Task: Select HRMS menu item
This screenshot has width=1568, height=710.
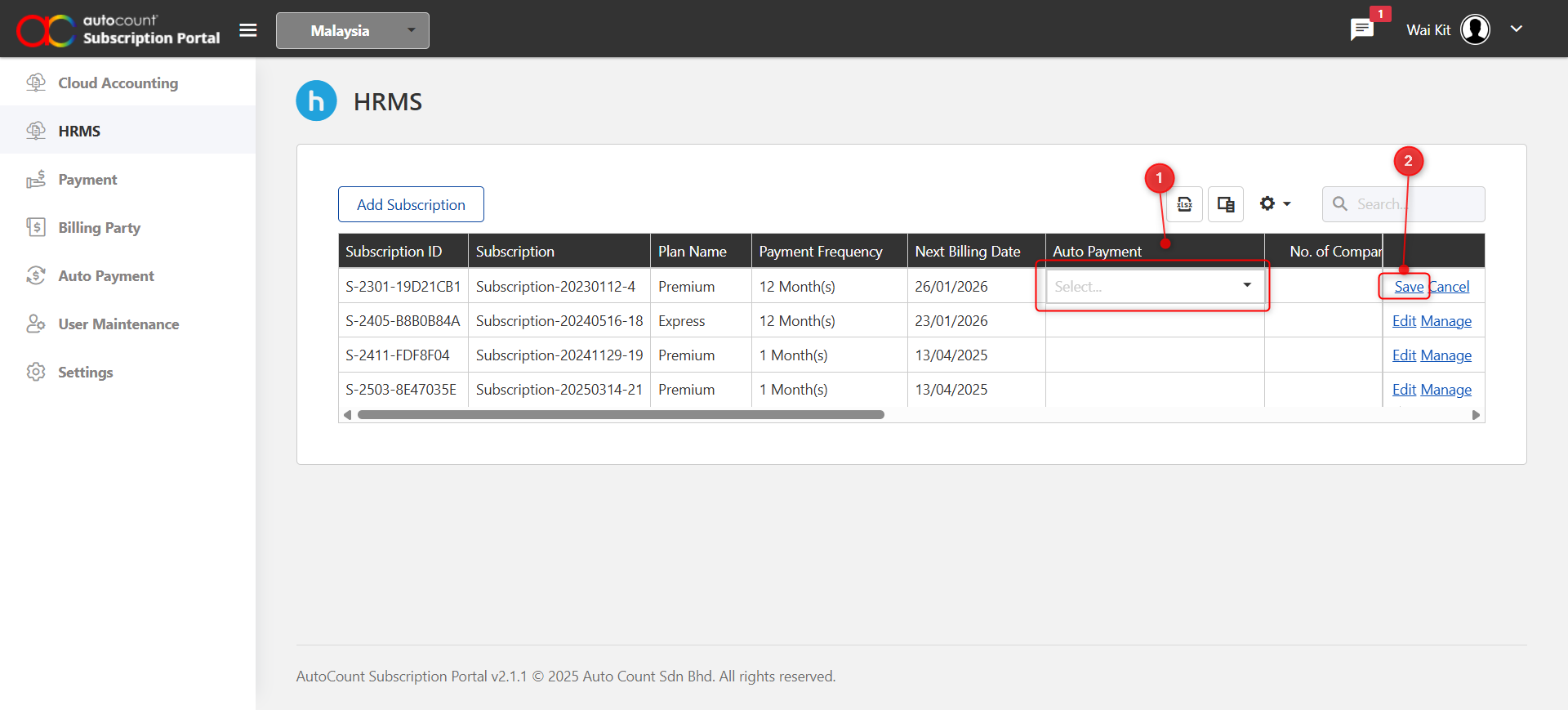Action: tap(127, 131)
